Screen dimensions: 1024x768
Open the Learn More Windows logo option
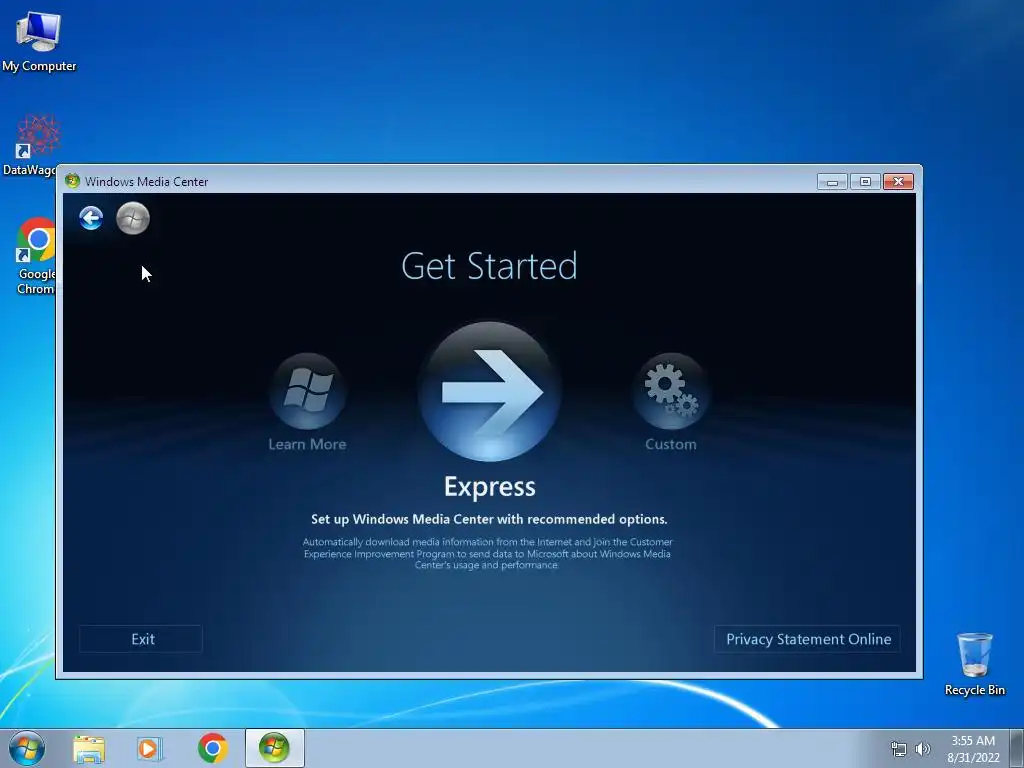click(308, 391)
